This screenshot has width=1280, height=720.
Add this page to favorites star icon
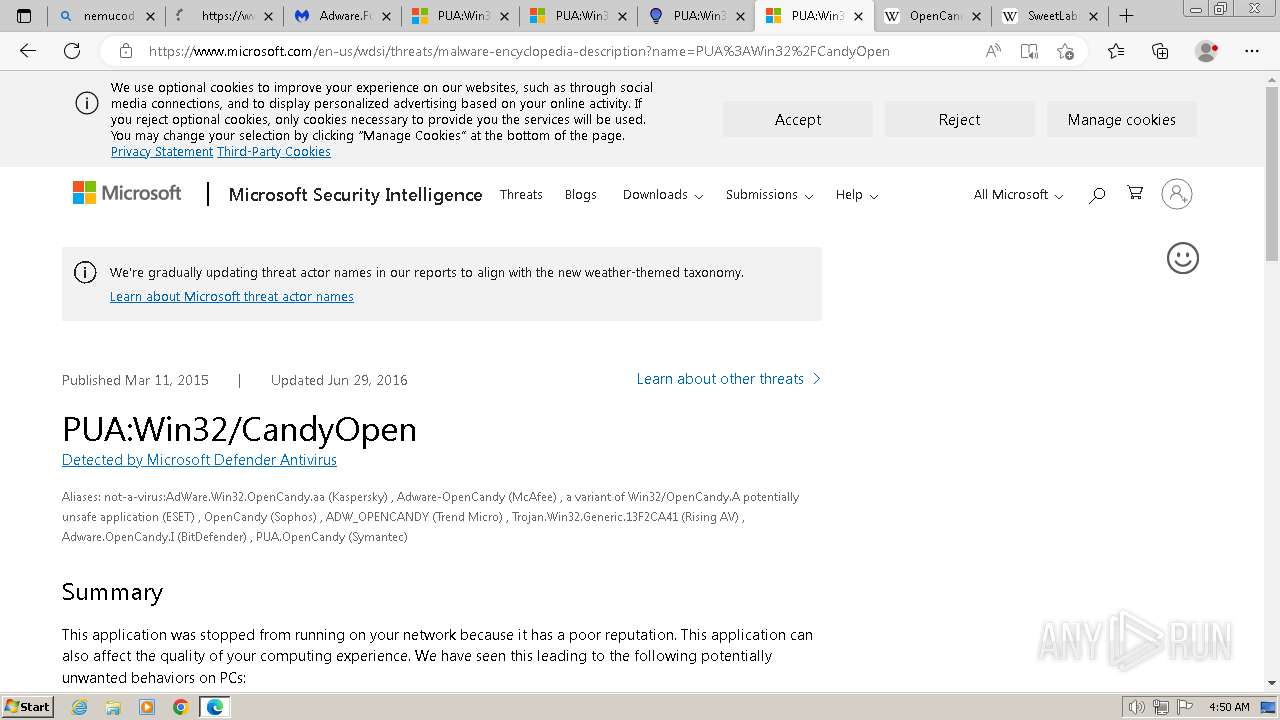tap(1065, 51)
